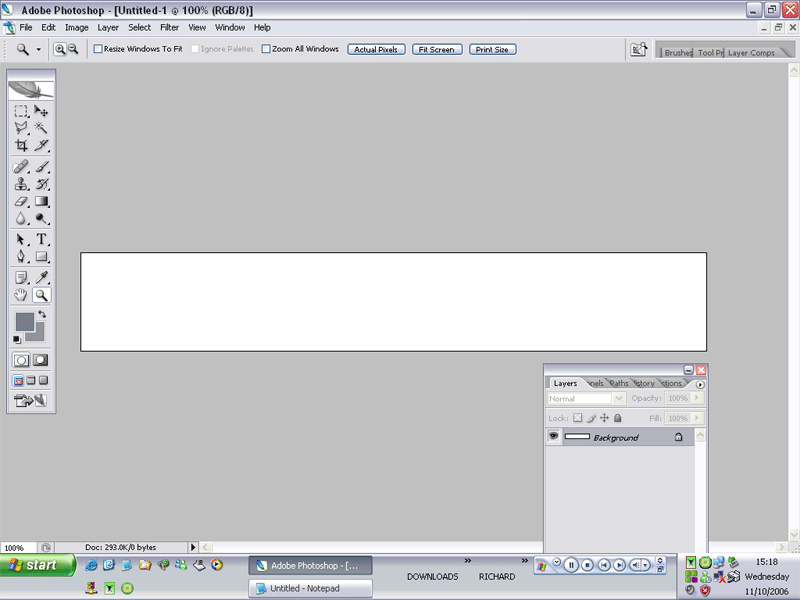
Task: Switch to the Paths tab
Action: point(619,383)
